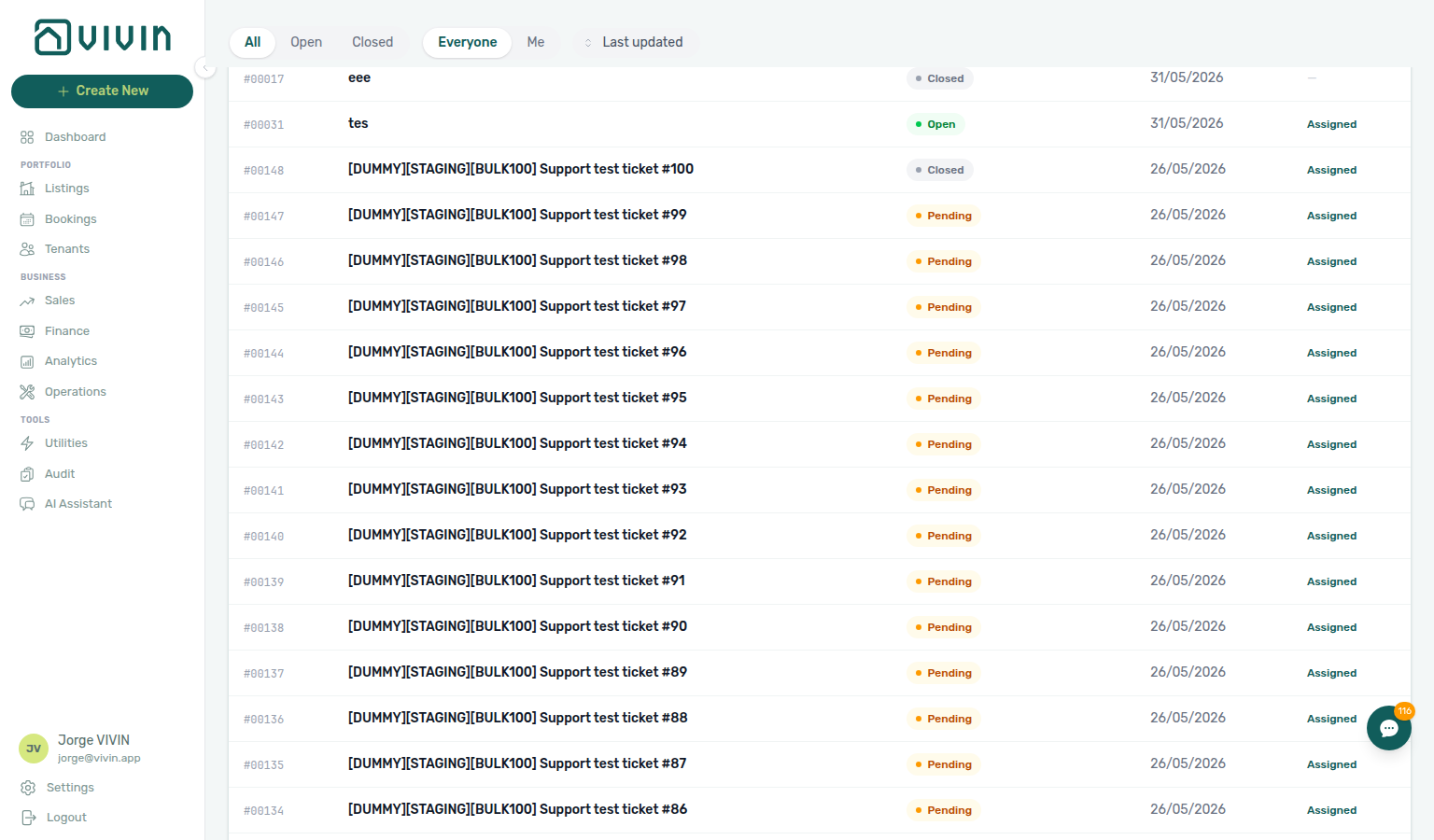Screen dimensions: 1434x840
Task: Click the AI Assistant chat icon
Action: (27, 504)
